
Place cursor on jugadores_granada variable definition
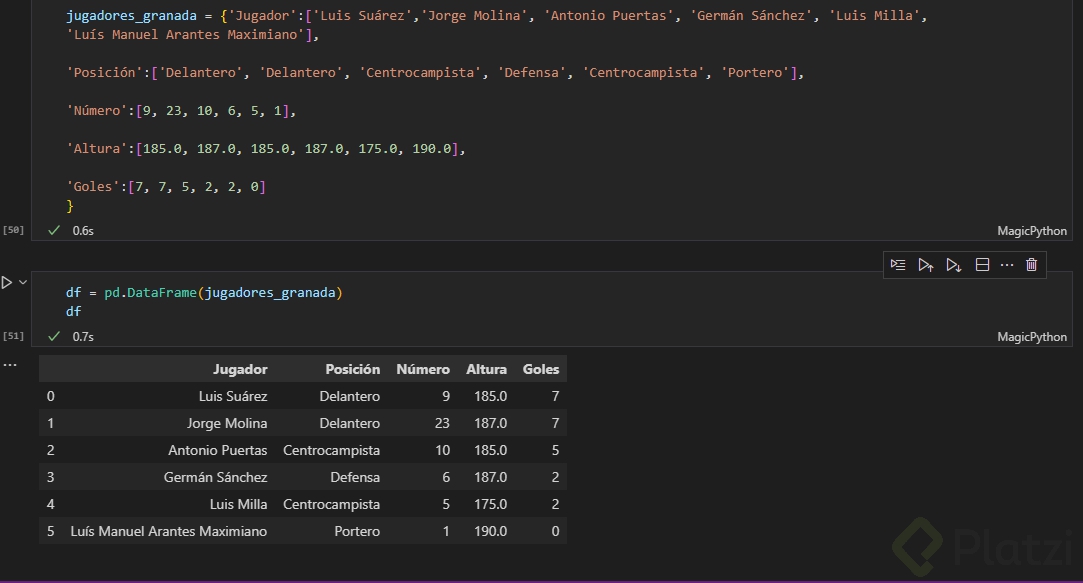tap(131, 15)
